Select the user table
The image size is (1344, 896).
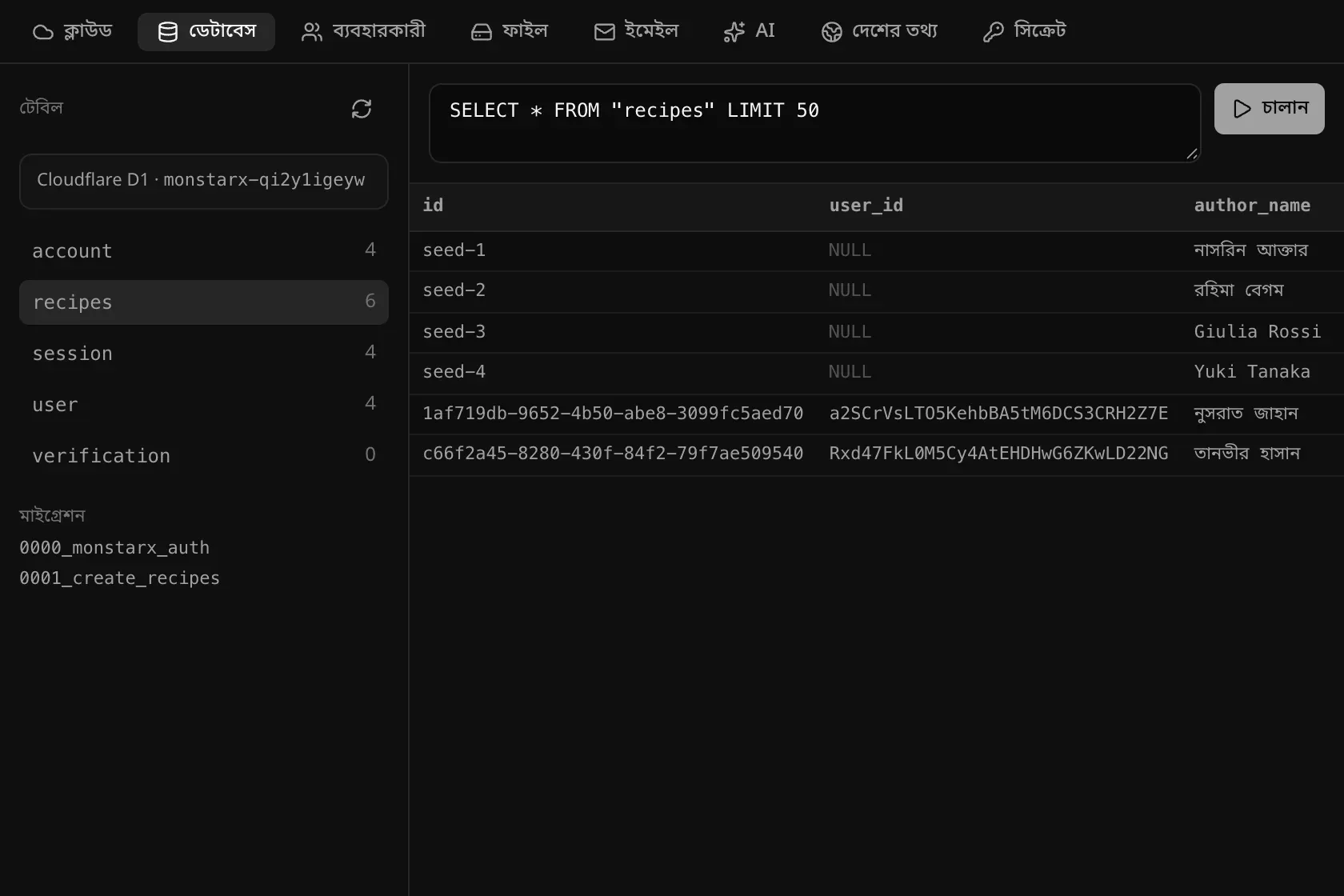pyautogui.click(x=204, y=405)
